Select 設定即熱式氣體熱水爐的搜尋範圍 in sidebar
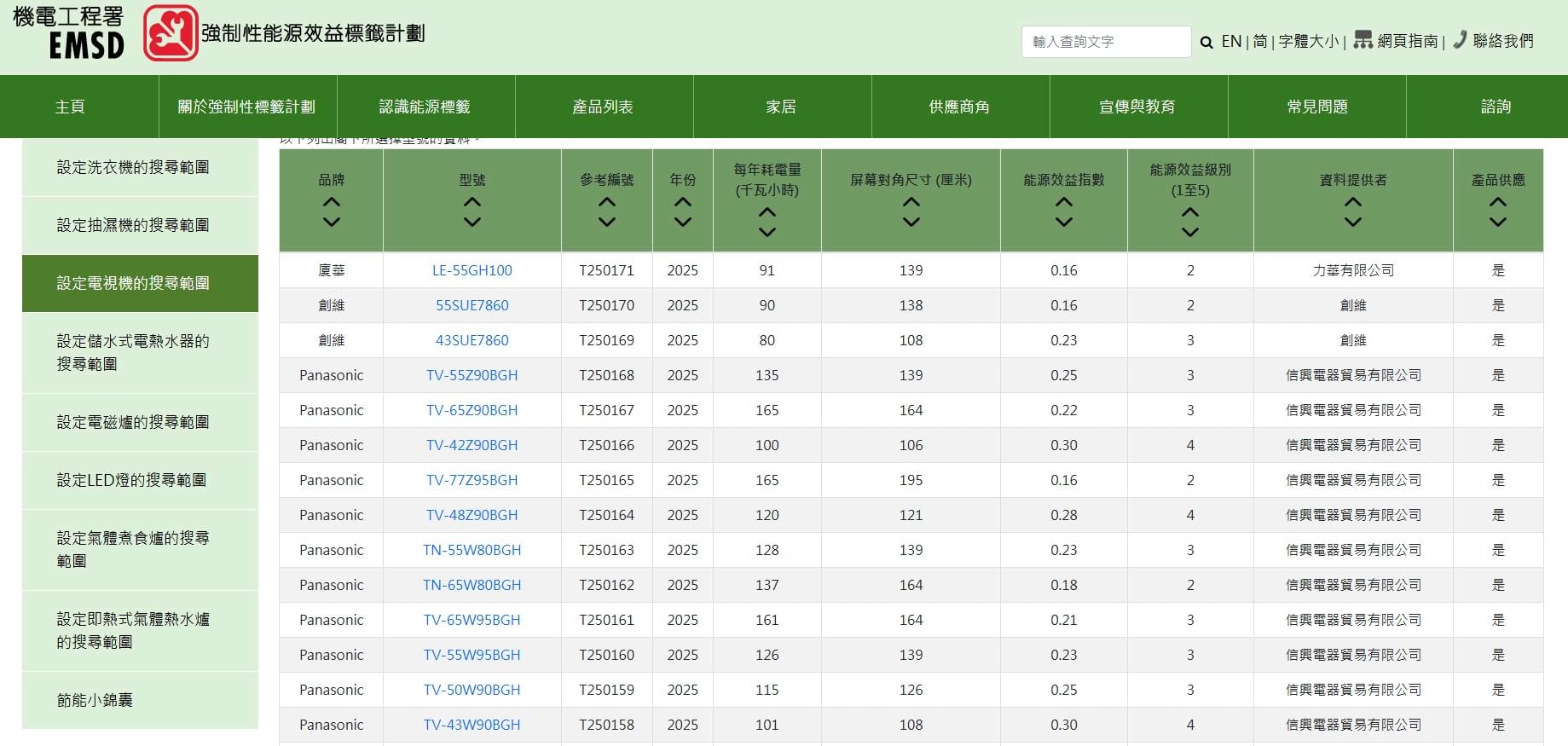The image size is (1568, 746). 140,630
